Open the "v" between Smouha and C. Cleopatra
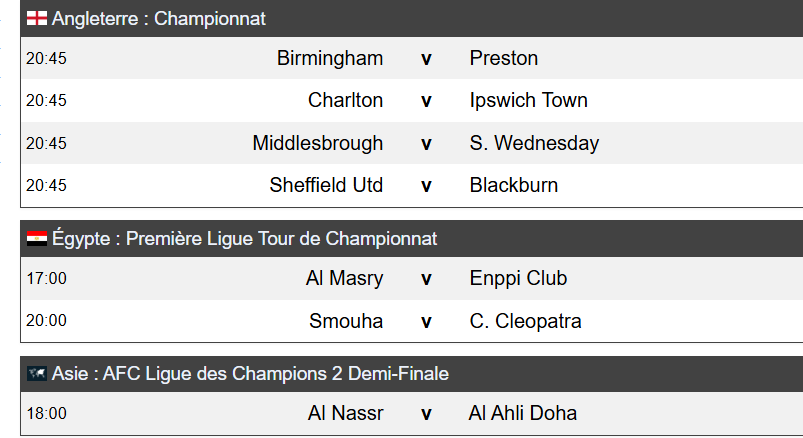Screen dimensions: 803x438 [426, 321]
